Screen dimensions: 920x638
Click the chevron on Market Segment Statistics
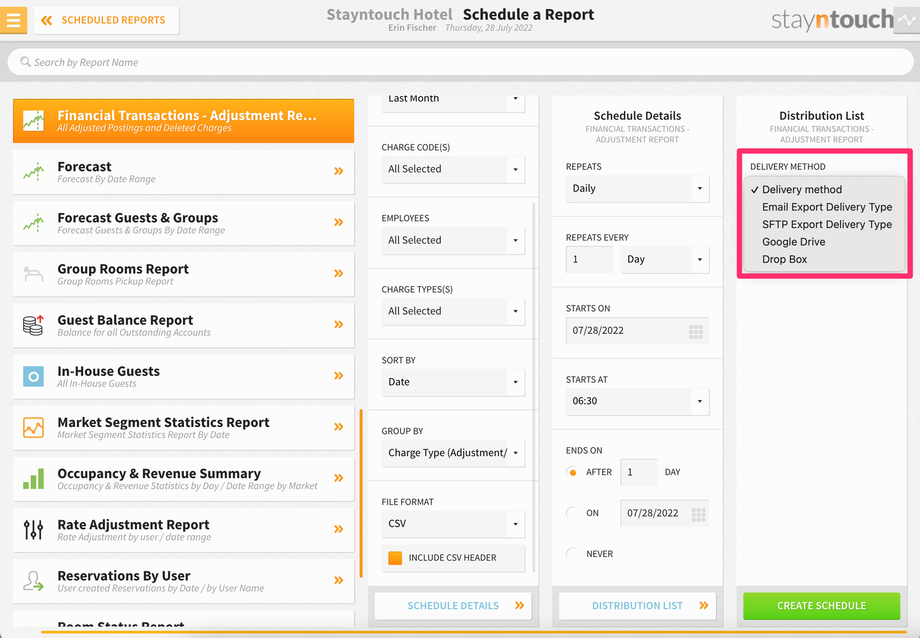pyautogui.click(x=339, y=426)
